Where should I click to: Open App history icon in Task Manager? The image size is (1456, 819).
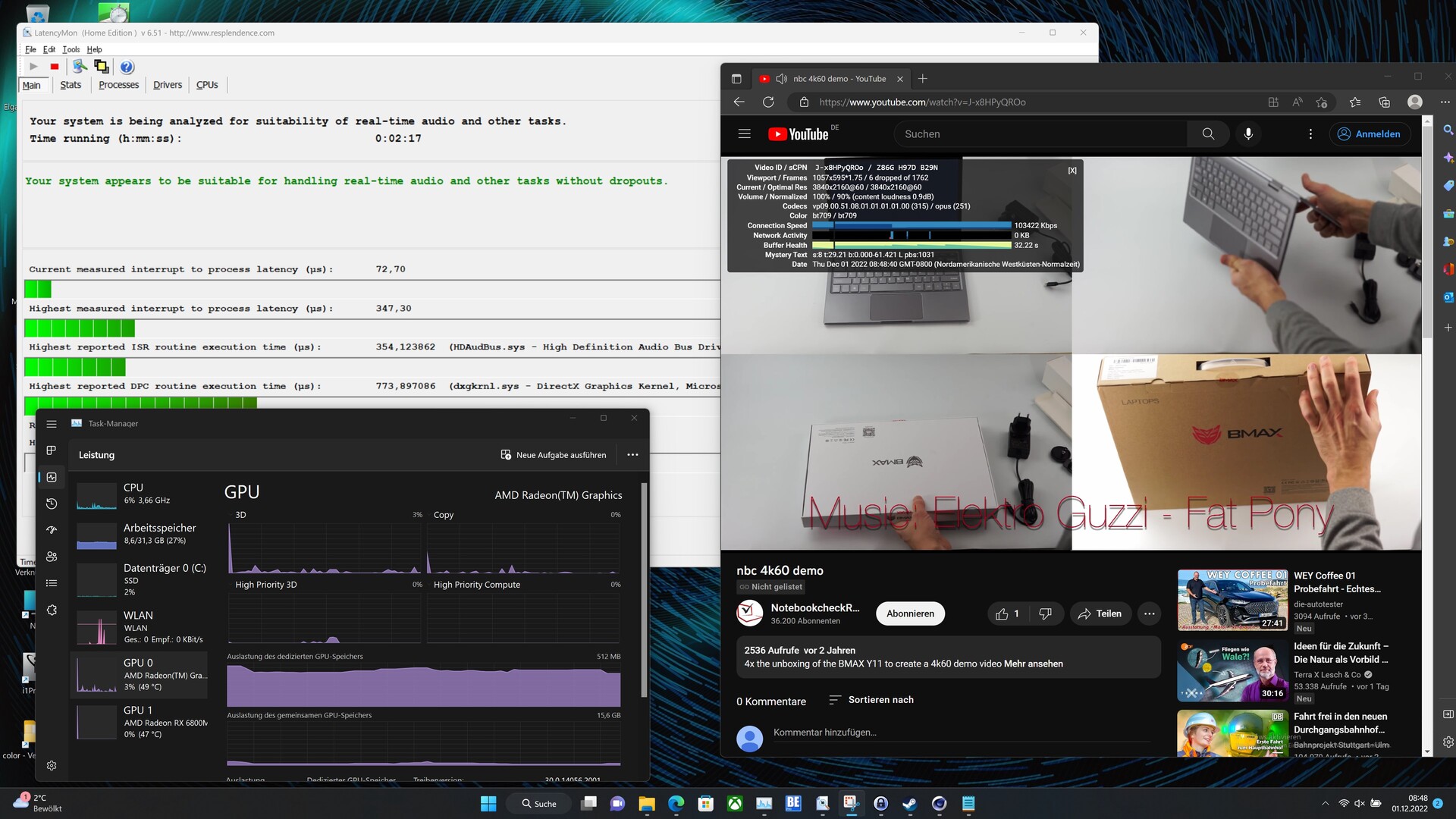coord(52,504)
